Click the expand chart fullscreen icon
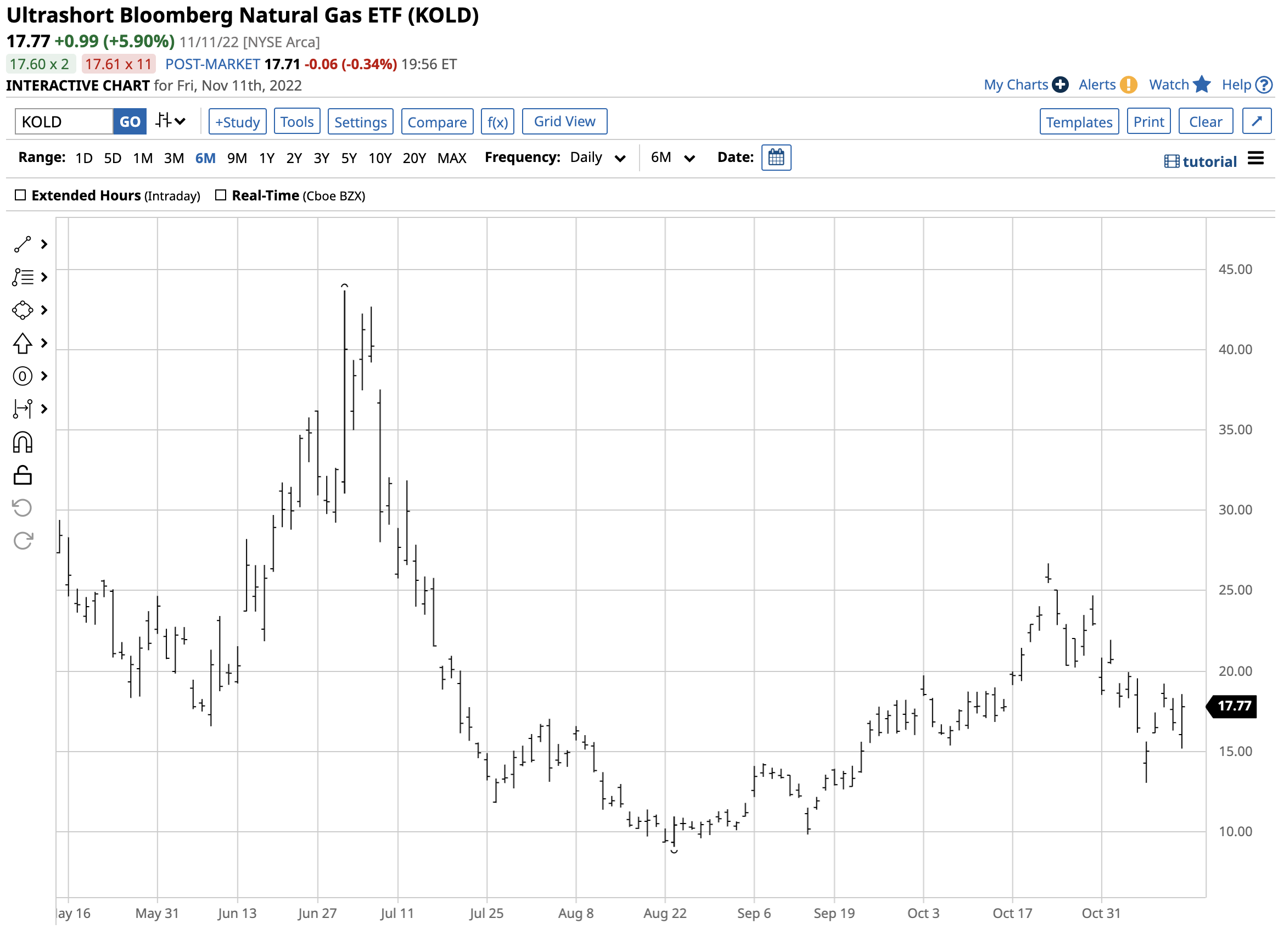Image resolution: width=1278 pixels, height=952 pixels. (1256, 121)
